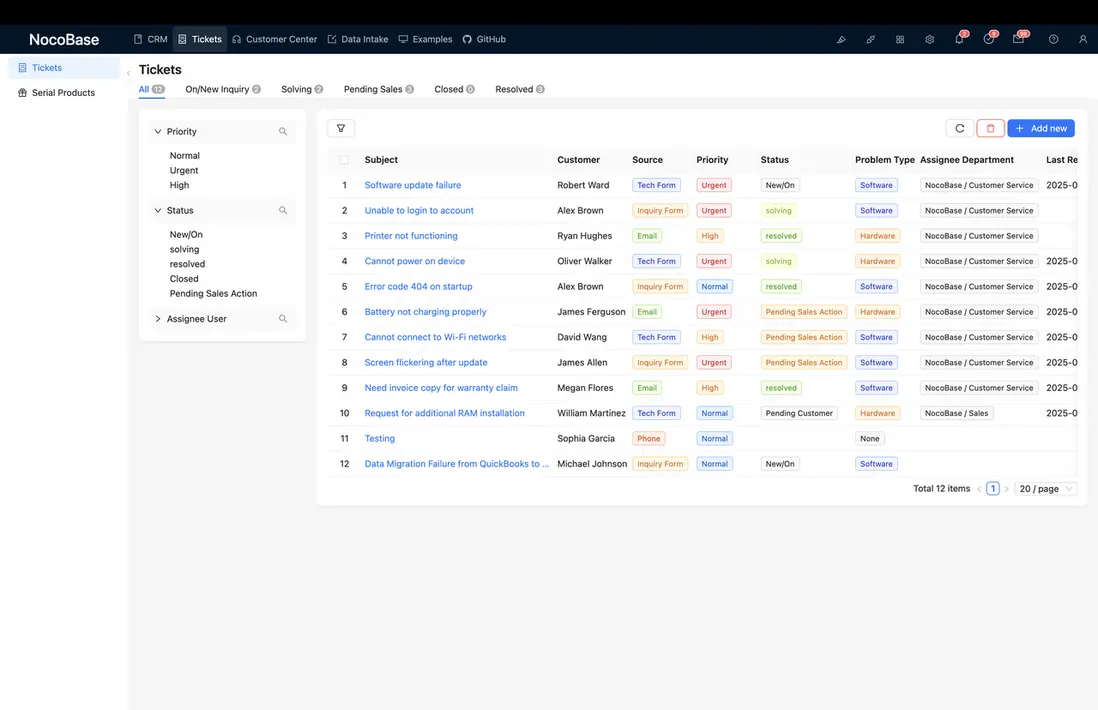This screenshot has height=710, width=1098.
Task: Activate the UI editor pen icon
Action: pos(840,39)
